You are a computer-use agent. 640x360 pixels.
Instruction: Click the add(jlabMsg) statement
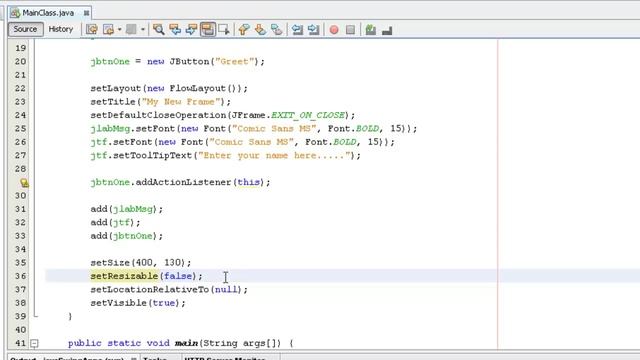127,209
